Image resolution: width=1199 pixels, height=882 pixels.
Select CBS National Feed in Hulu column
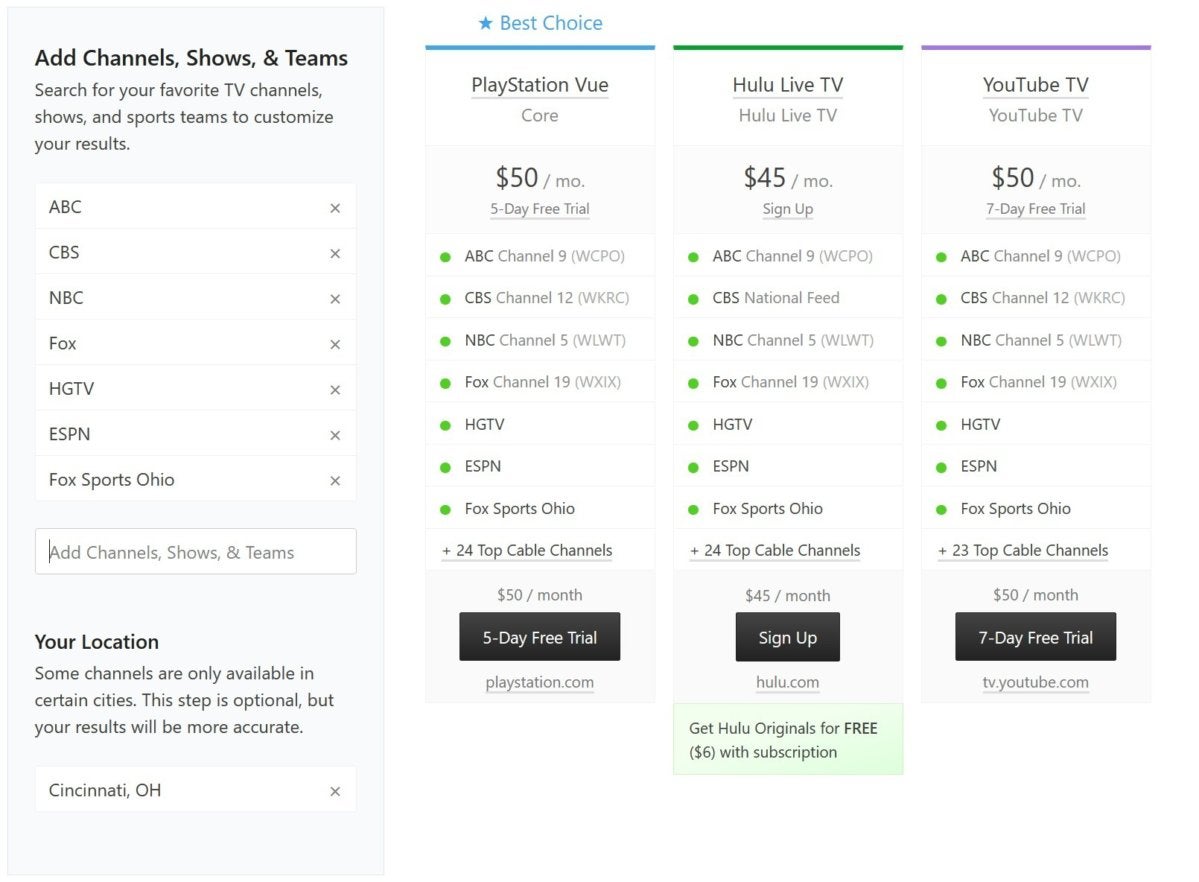(x=788, y=298)
